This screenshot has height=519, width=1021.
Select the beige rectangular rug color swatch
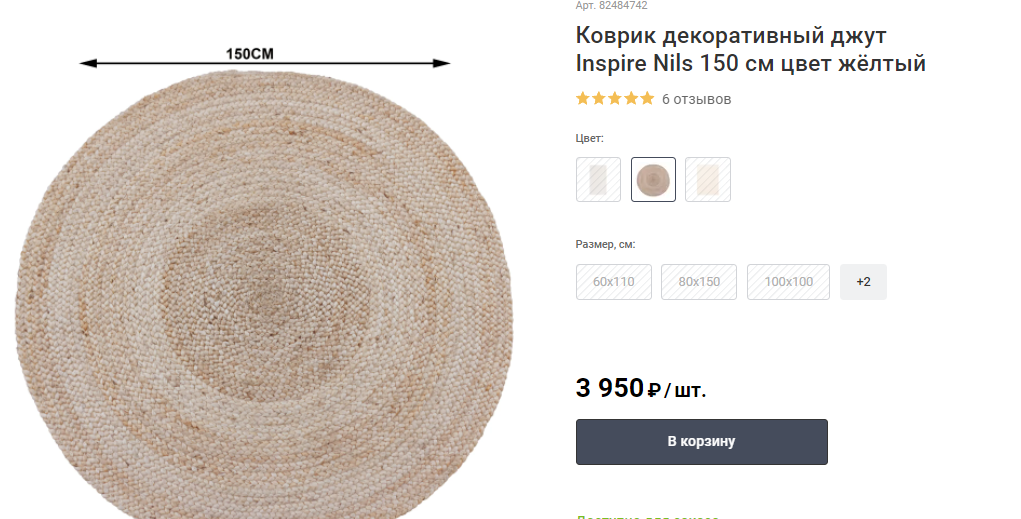point(708,180)
